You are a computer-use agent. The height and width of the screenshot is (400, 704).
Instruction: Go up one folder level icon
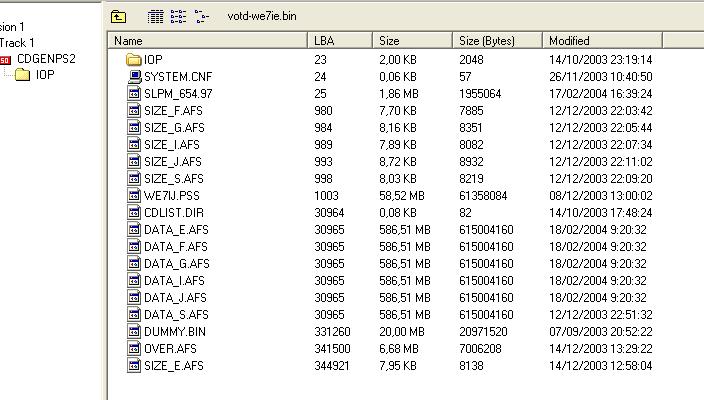click(x=118, y=17)
